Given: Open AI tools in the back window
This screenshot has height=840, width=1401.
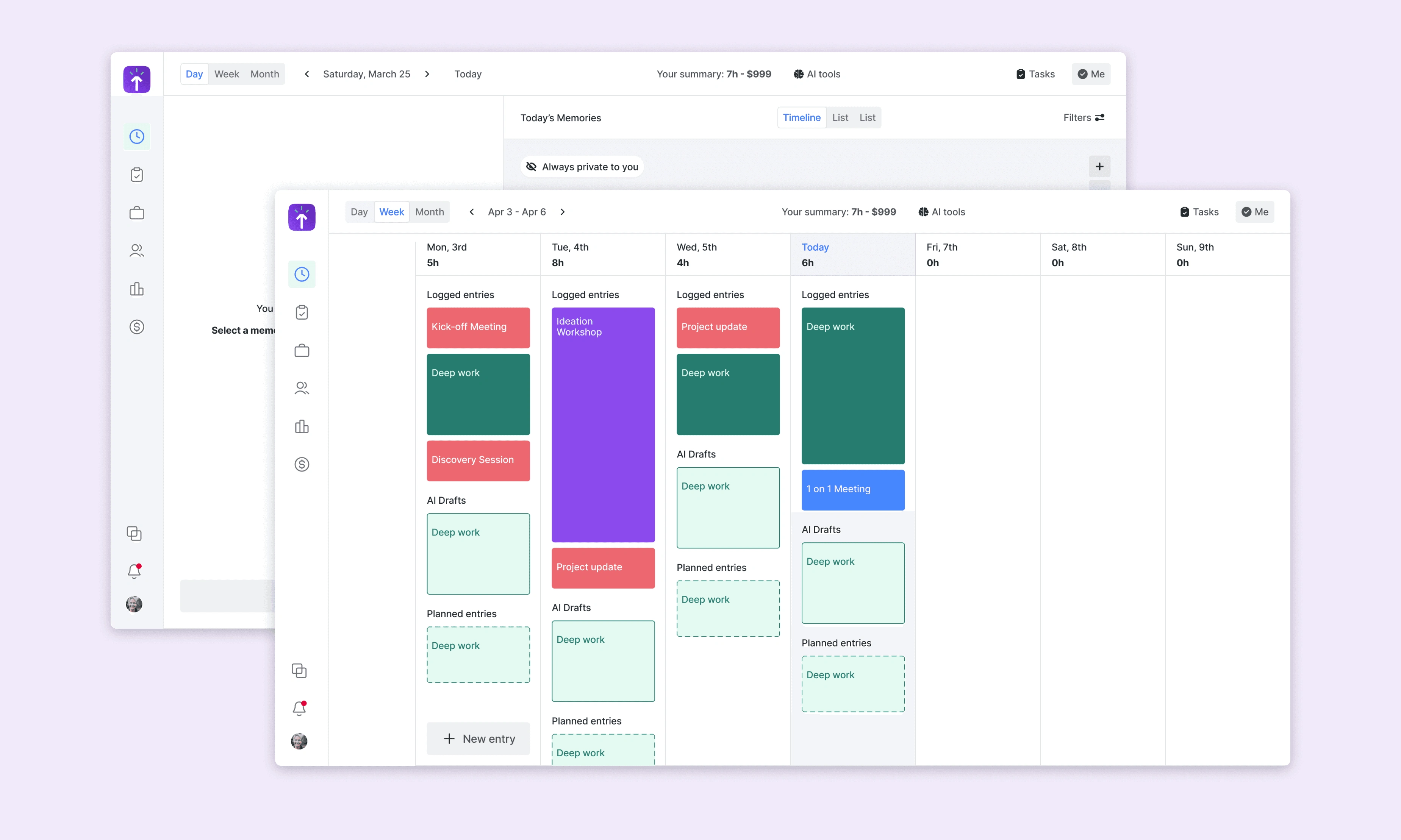Looking at the screenshot, I should pyautogui.click(x=817, y=74).
